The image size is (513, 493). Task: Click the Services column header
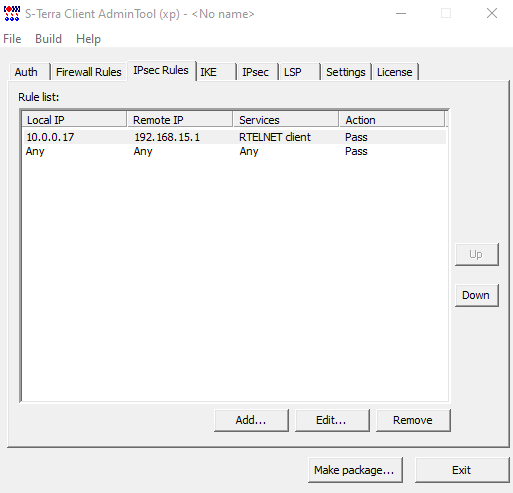286,120
